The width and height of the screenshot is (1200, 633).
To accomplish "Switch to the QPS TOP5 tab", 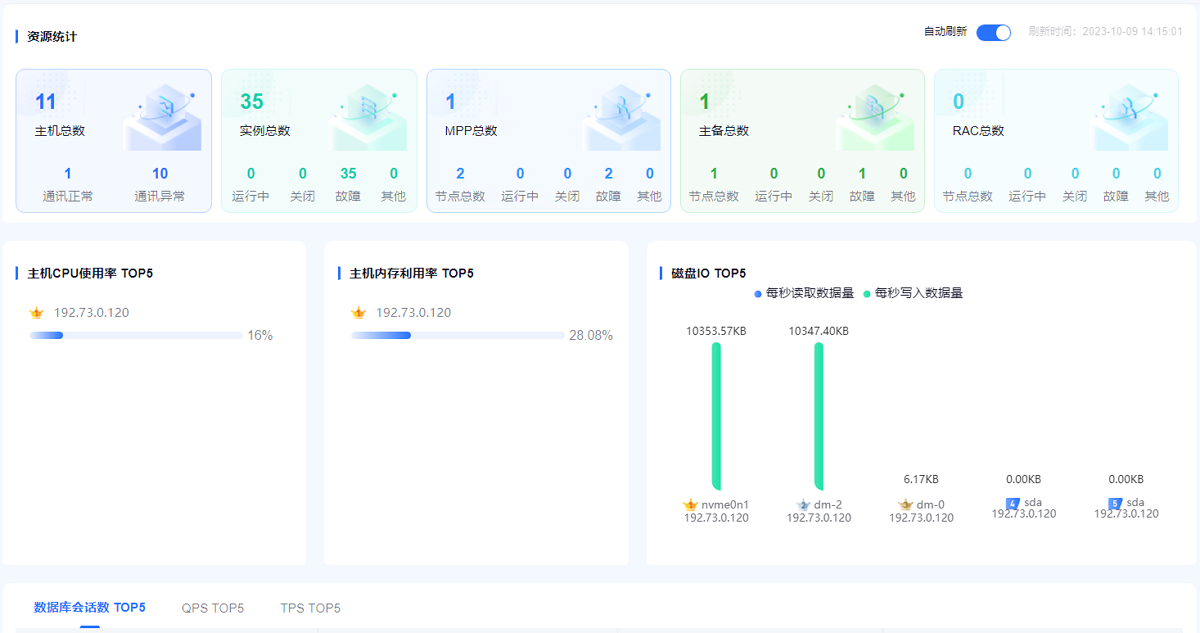I will [x=212, y=608].
